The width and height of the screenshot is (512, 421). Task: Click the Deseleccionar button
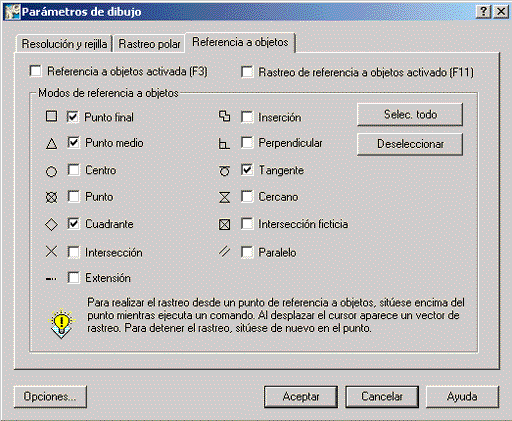410,144
